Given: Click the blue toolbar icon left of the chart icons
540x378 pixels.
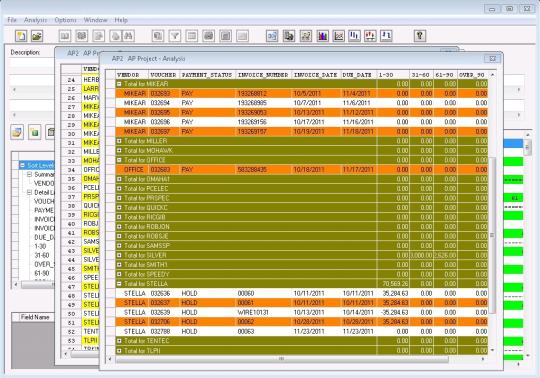Looking at the screenshot, I should [272, 36].
